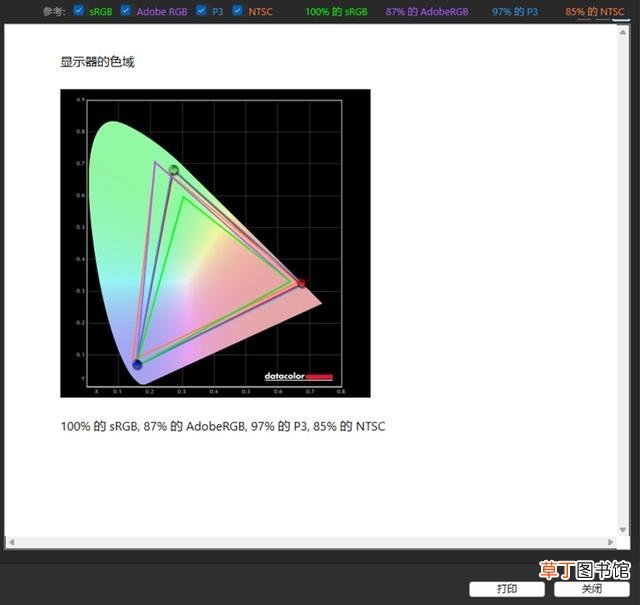Screen dimensions: 640x605
Task: Click the 打印 (Print) button
Action: point(507,589)
